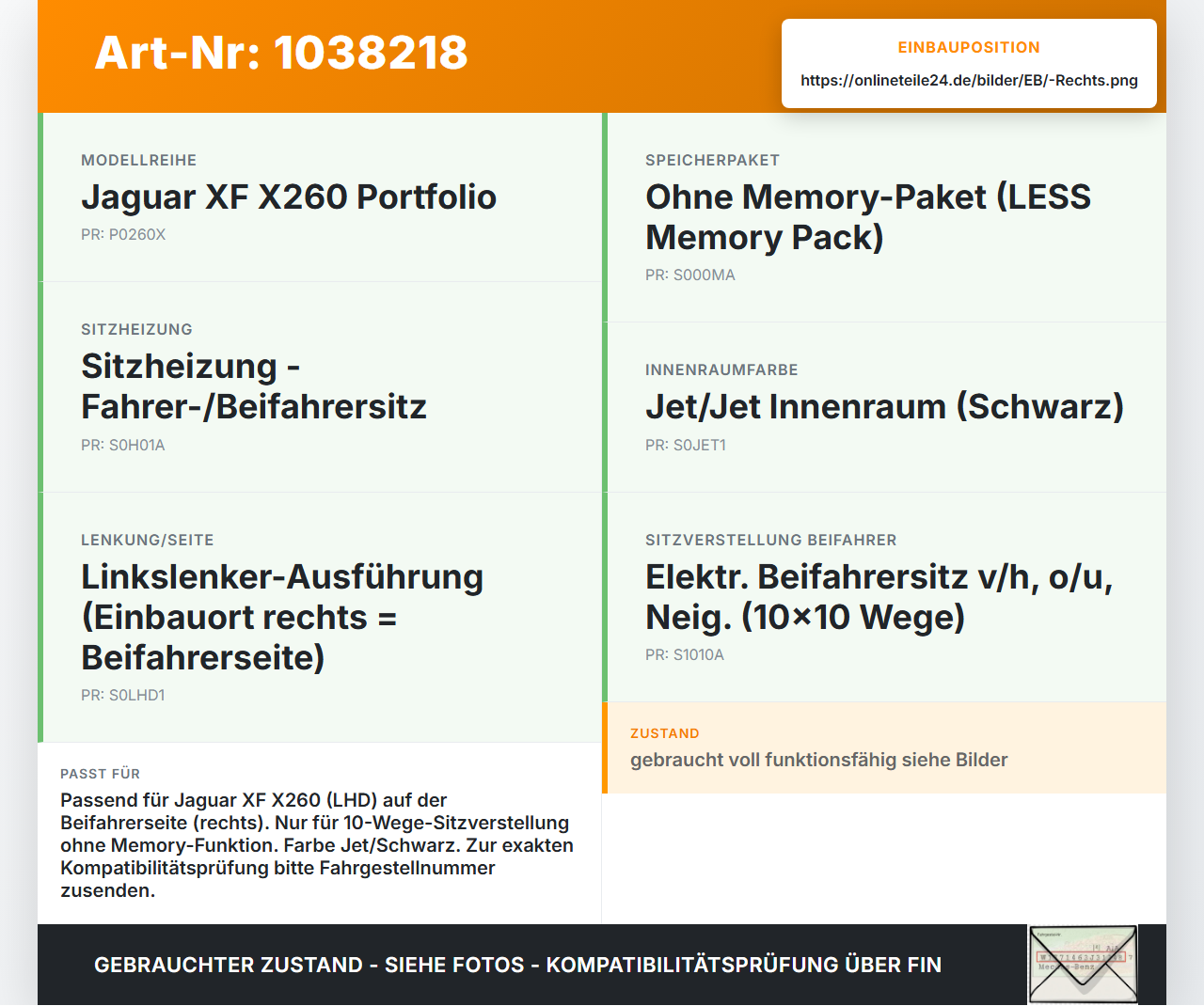Image resolution: width=1204 pixels, height=1006 pixels.
Task: Click the LENKUNG/SEITE label
Action: pos(148,540)
